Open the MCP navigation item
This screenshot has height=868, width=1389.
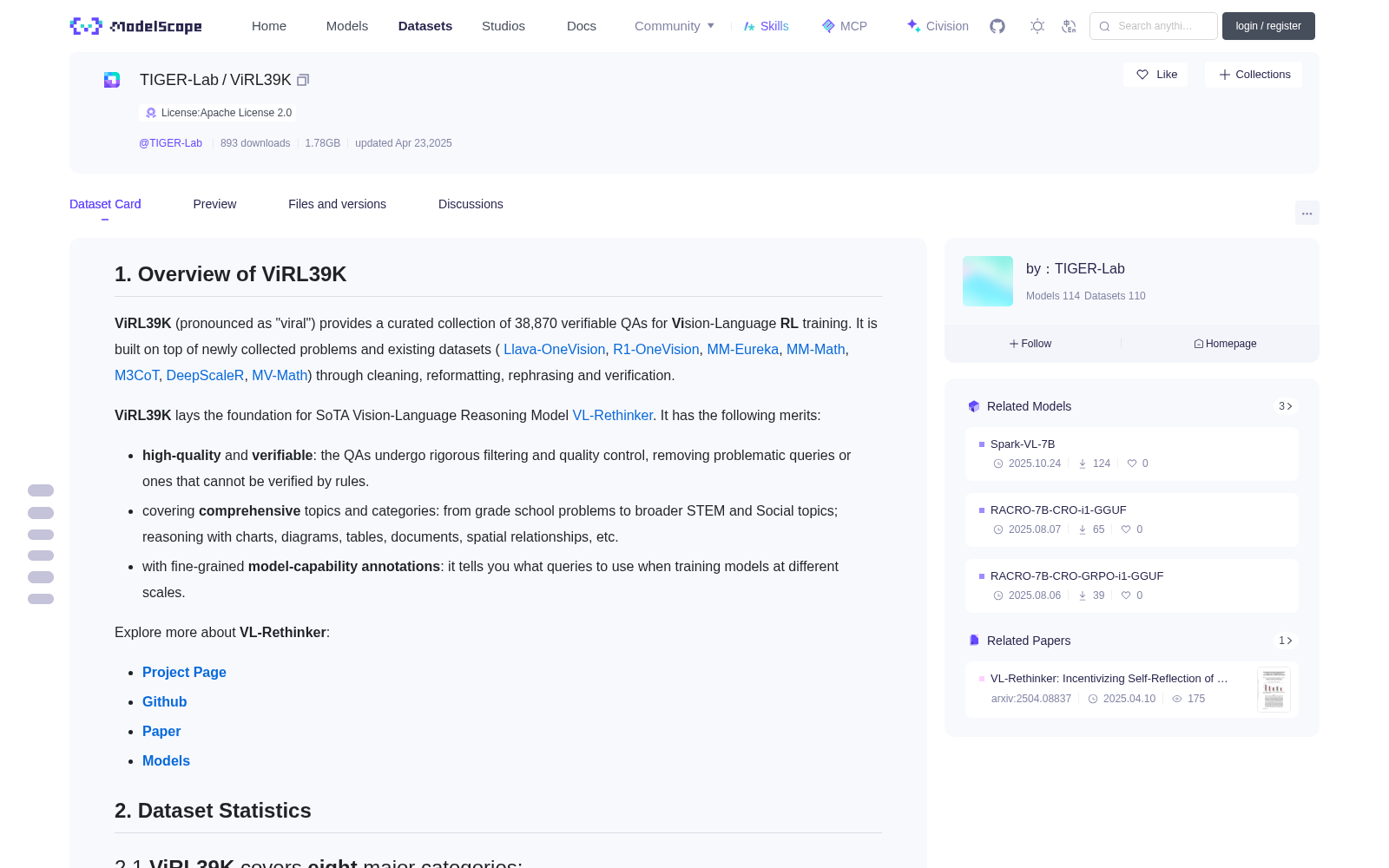tap(844, 26)
